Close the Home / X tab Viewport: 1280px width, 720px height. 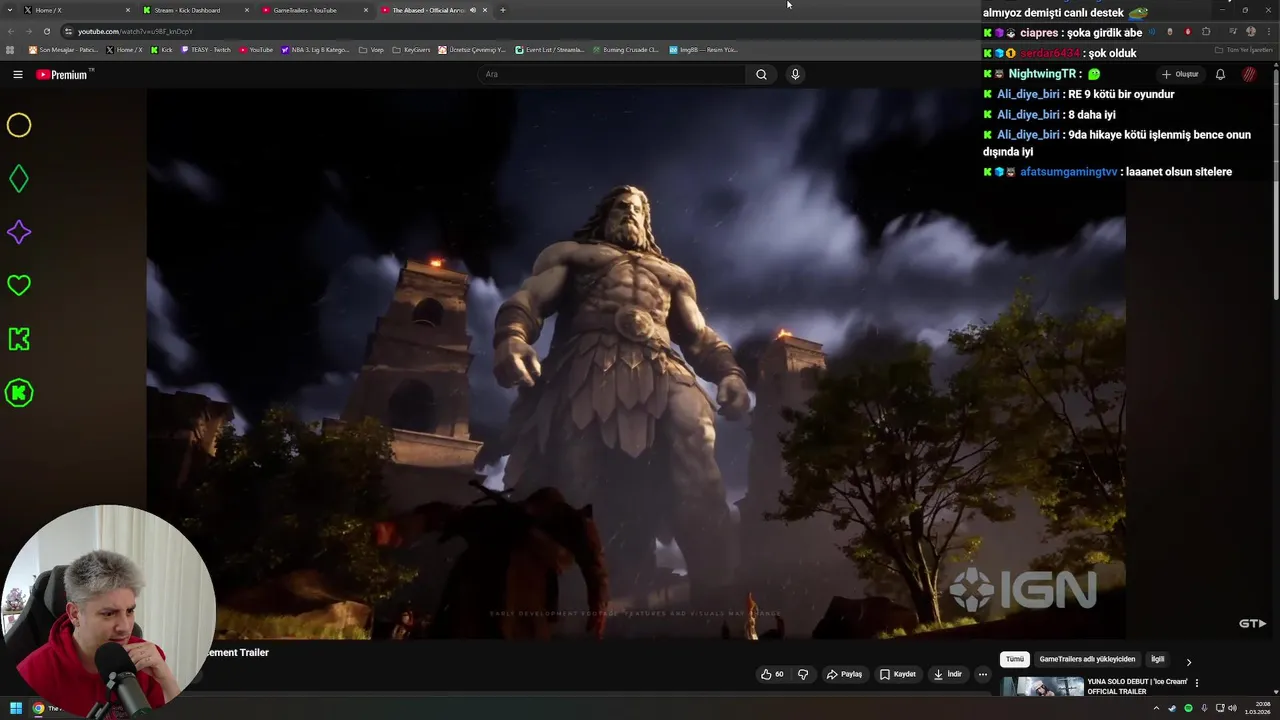[x=128, y=10]
